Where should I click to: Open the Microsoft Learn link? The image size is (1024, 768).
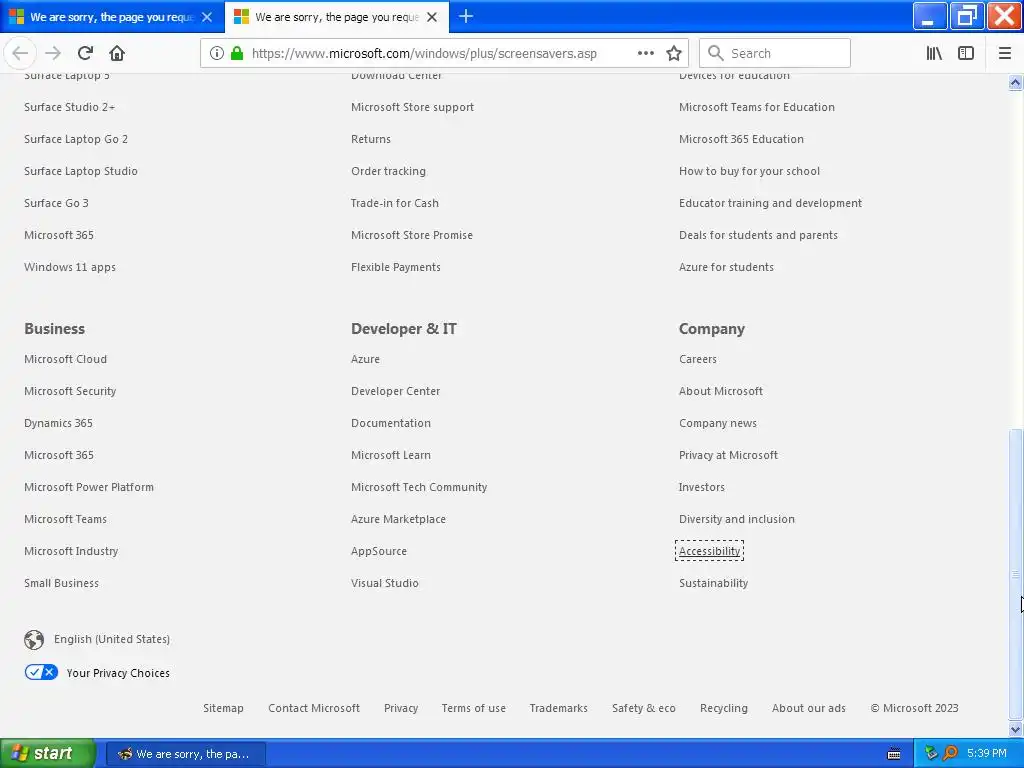[391, 455]
